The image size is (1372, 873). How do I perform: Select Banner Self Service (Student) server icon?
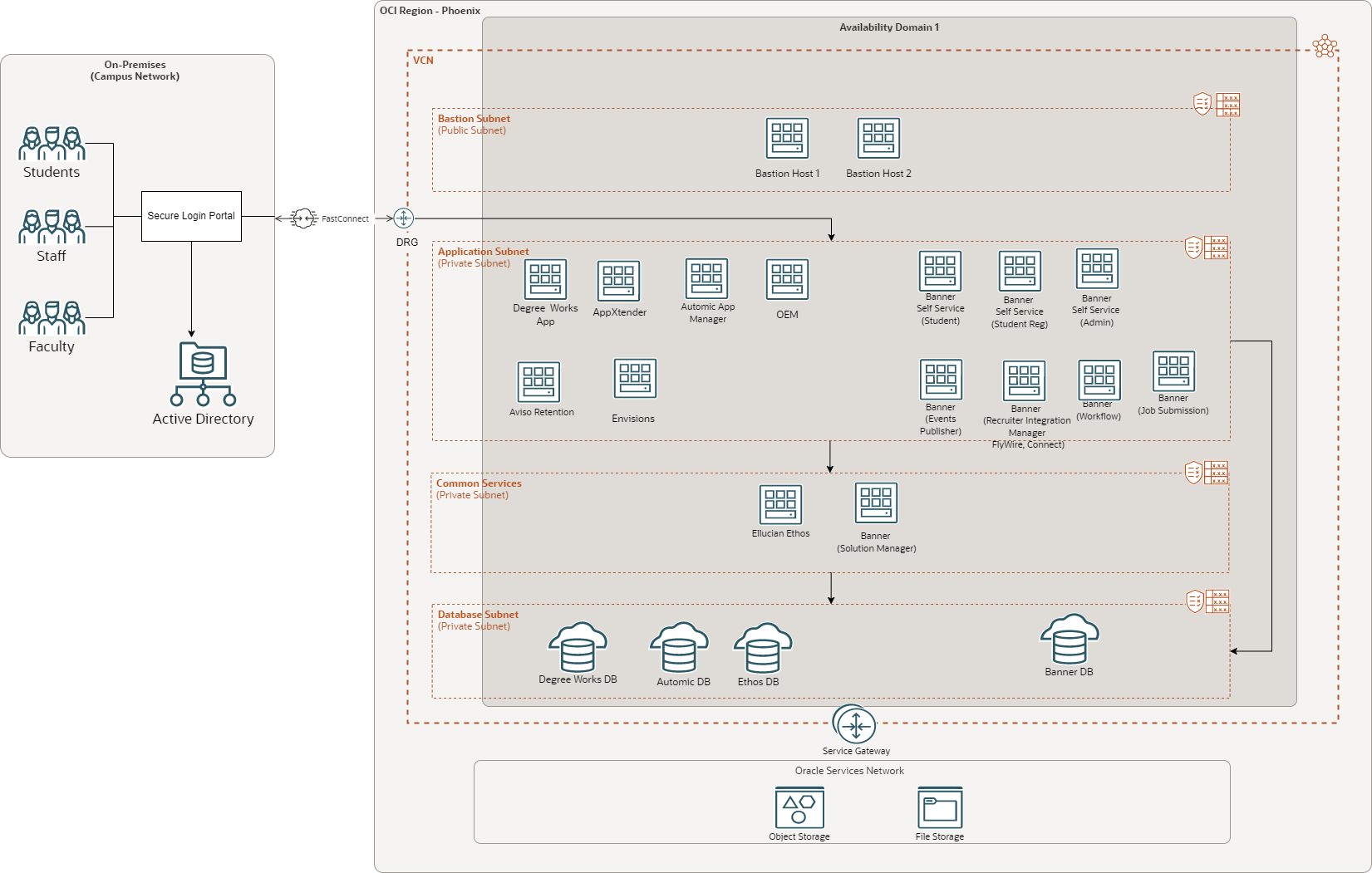pos(940,271)
